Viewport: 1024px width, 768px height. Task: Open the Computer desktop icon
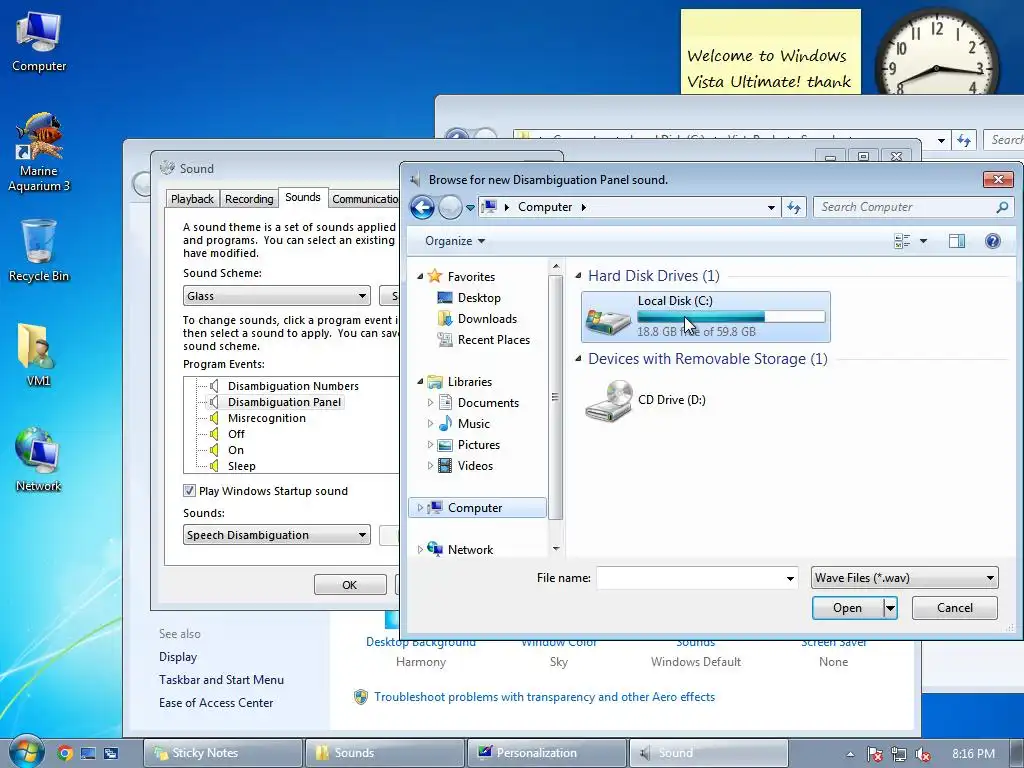(x=39, y=42)
